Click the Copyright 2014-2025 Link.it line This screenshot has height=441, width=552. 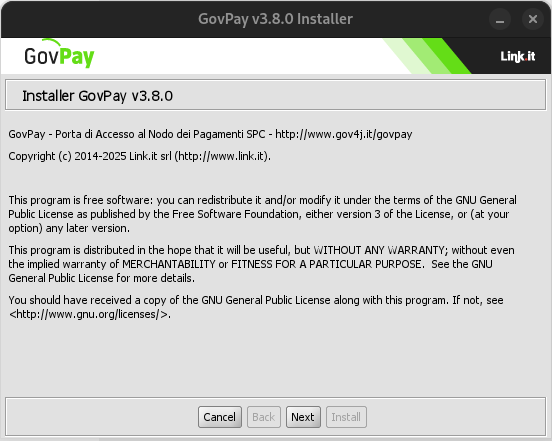(x=139, y=156)
